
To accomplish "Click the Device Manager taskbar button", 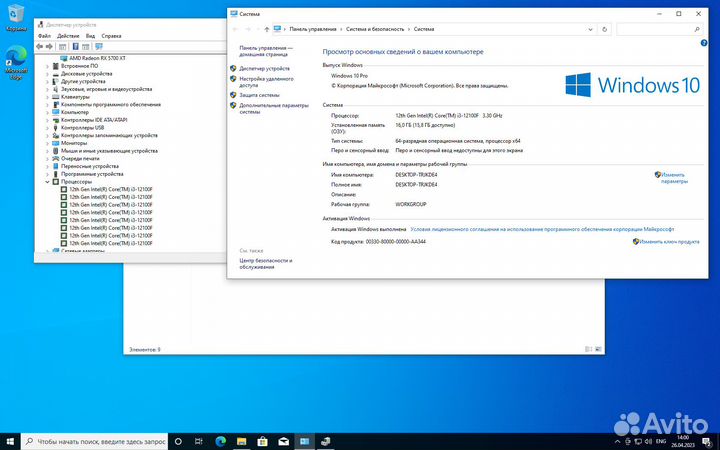I will pos(326,442).
